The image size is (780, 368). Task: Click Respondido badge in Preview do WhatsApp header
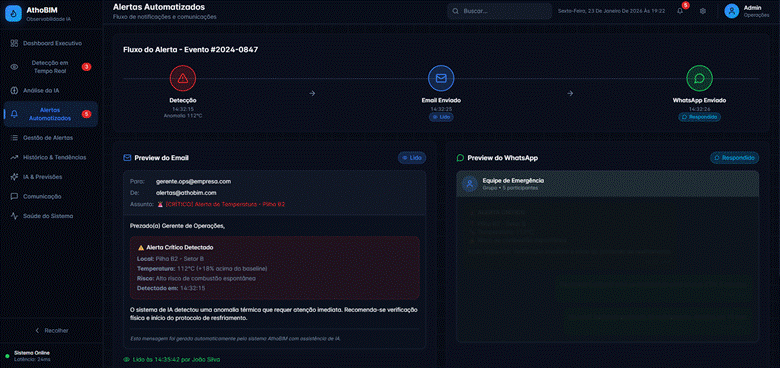(x=734, y=158)
